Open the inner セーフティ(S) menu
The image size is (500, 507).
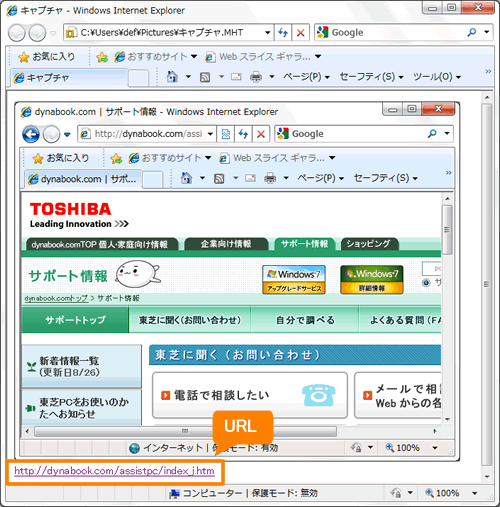click(386, 178)
